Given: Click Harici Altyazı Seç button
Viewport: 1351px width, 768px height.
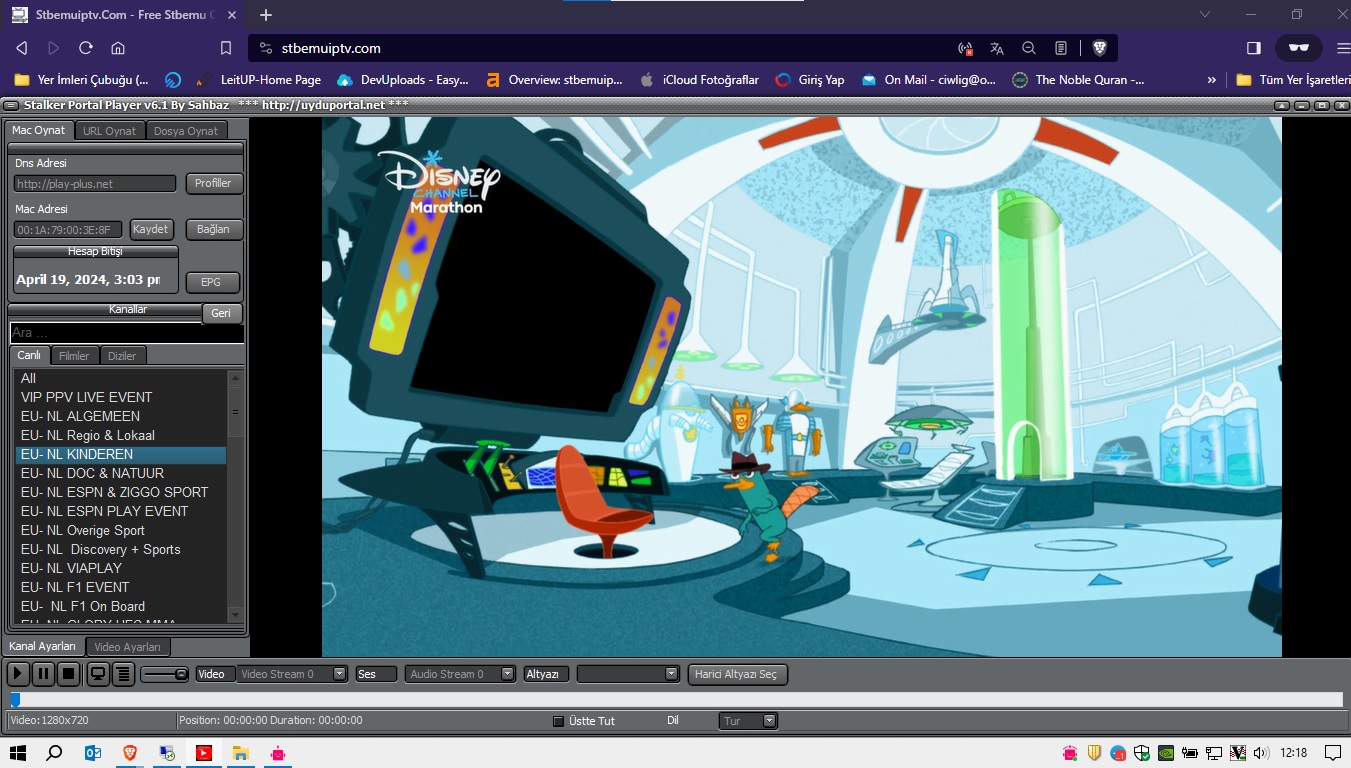Looking at the screenshot, I should coord(738,674).
